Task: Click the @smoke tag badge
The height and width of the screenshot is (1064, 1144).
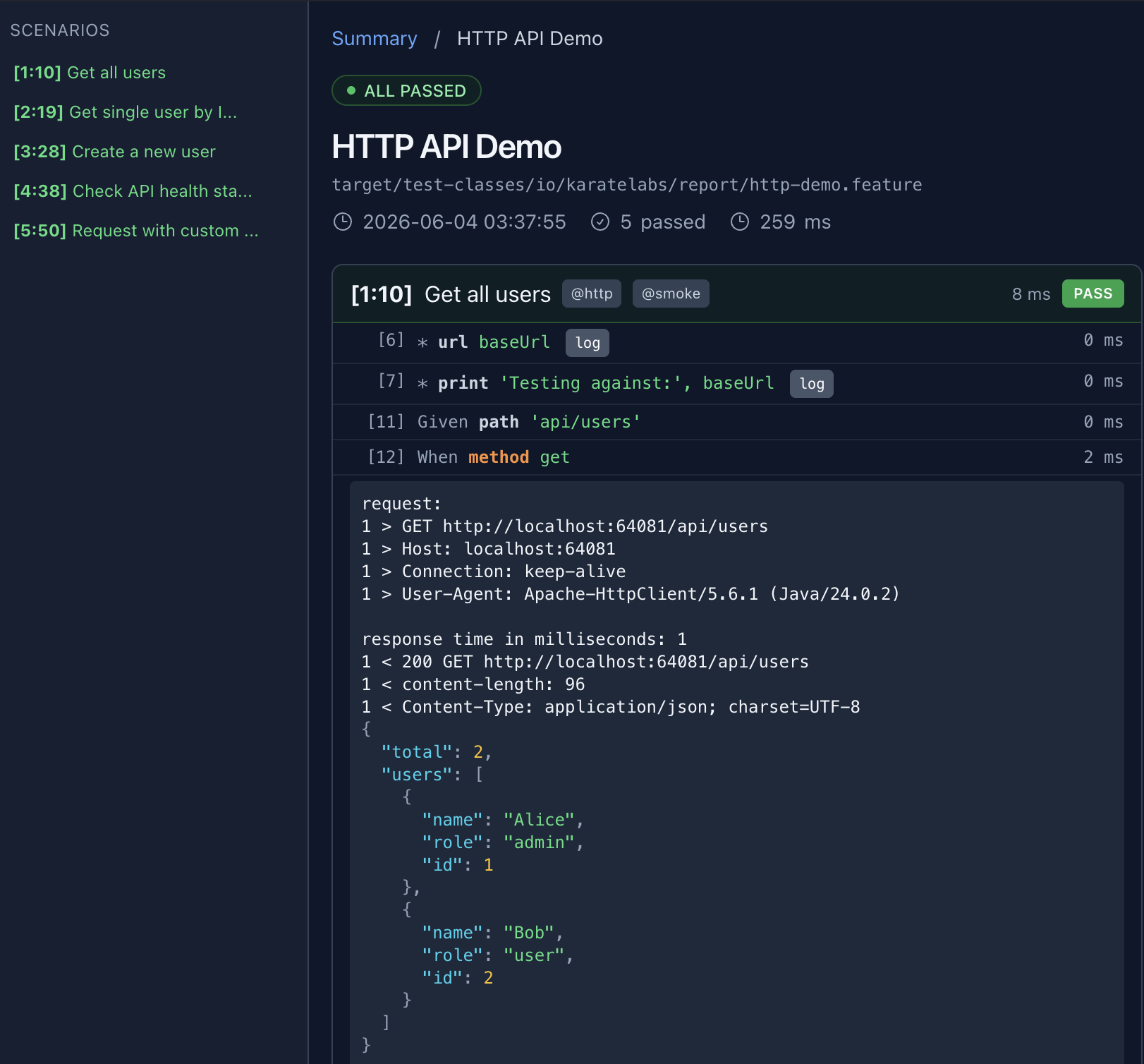Action: [x=671, y=294]
